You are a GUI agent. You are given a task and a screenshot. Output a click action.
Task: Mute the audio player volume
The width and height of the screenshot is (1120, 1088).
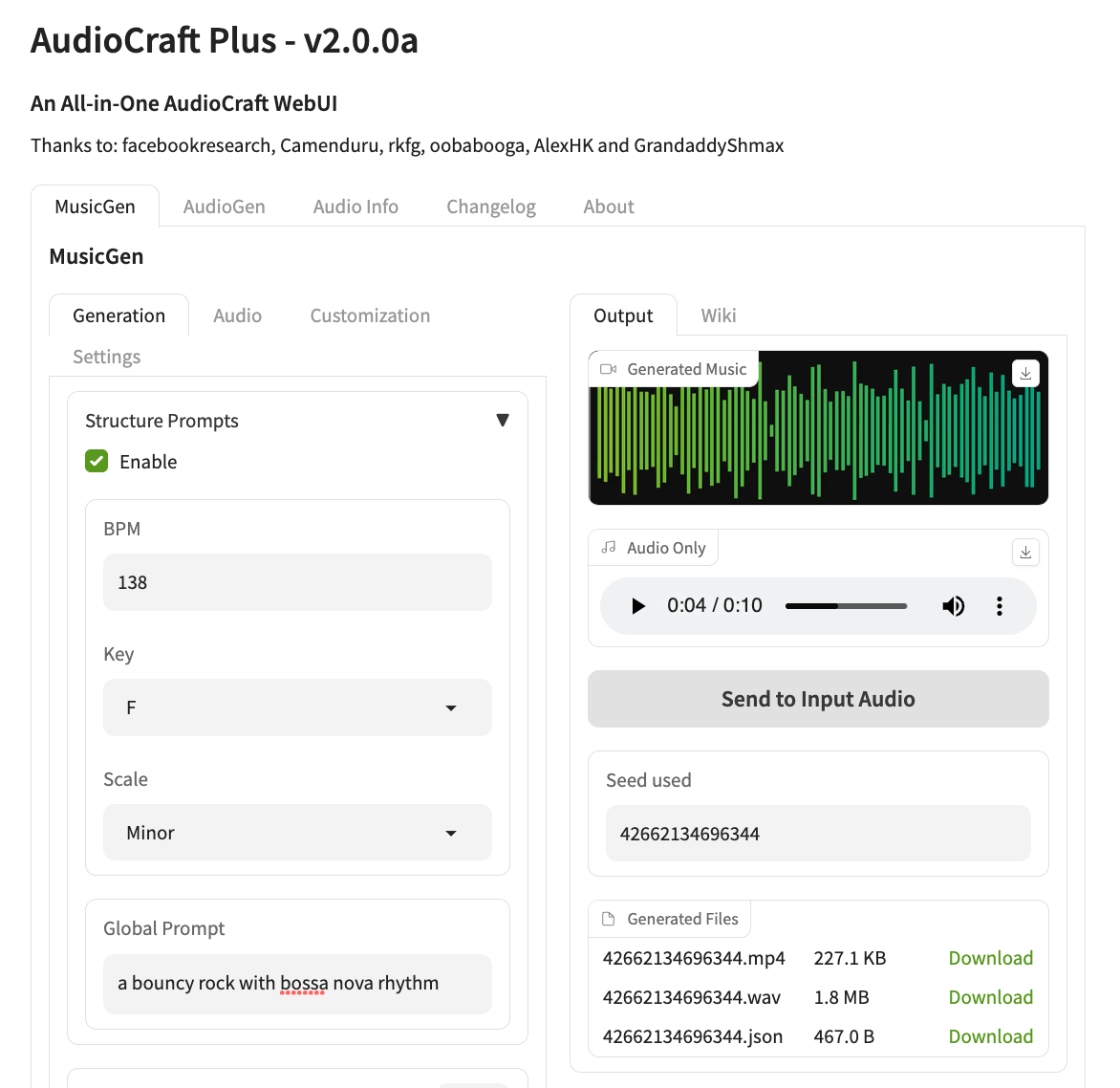point(954,606)
